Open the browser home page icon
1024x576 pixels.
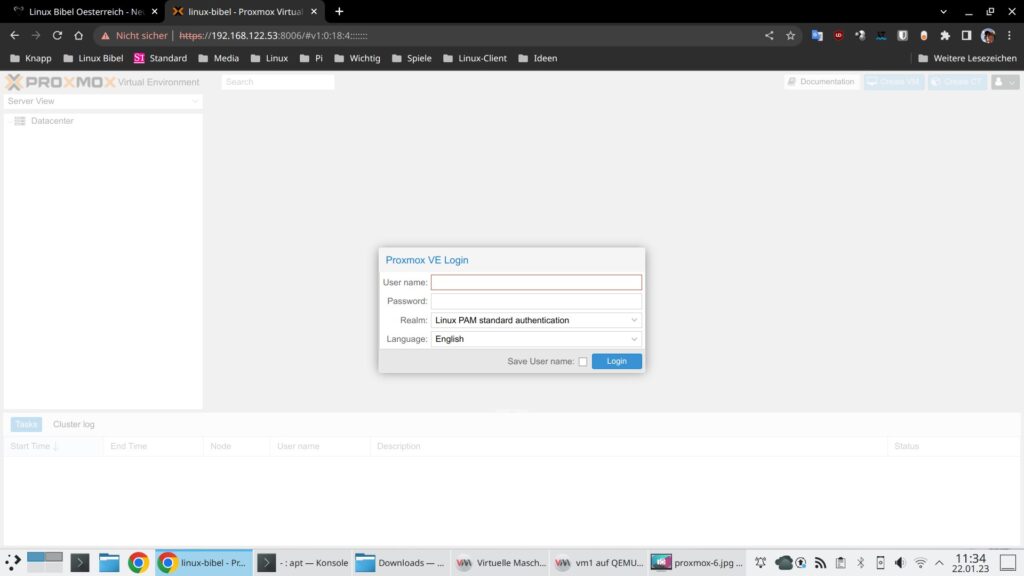[x=78, y=35]
